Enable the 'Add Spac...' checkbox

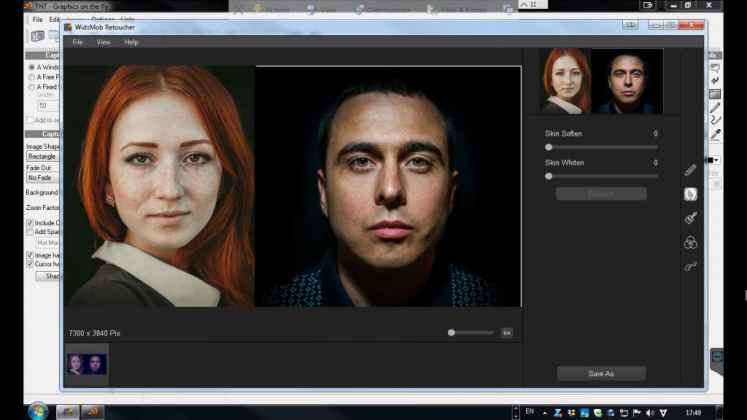tap(30, 232)
